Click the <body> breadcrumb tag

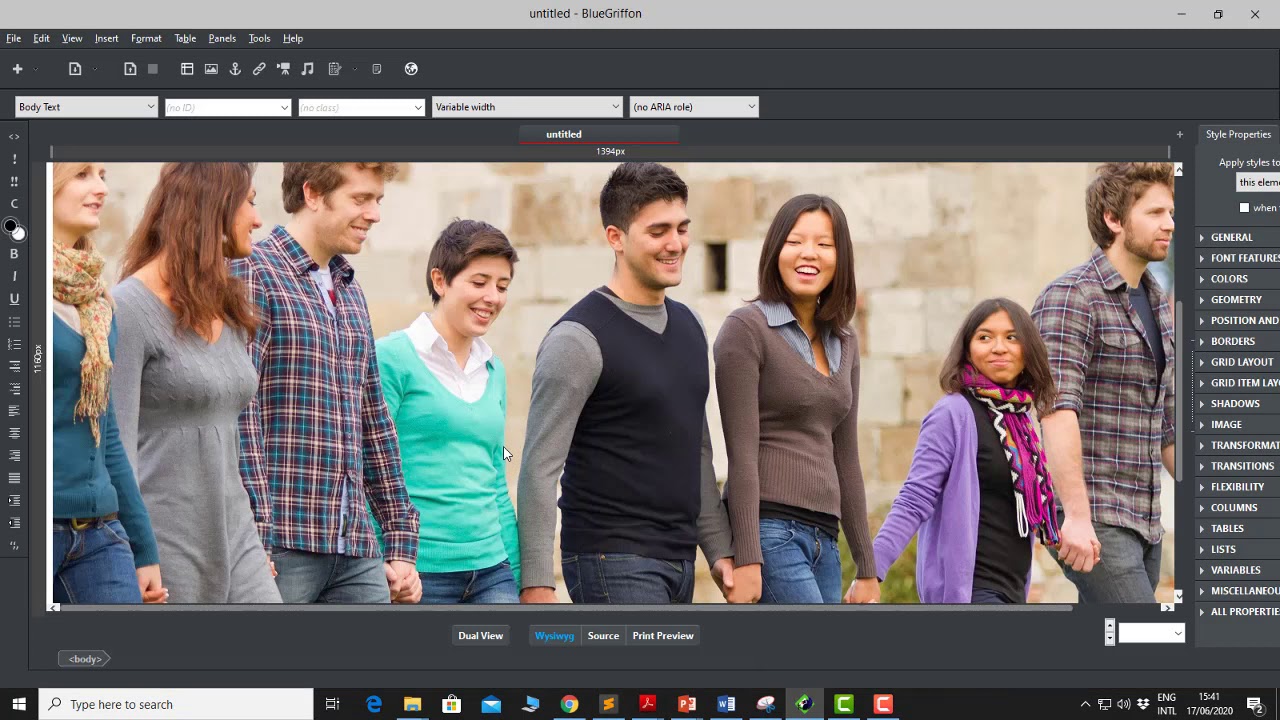pos(85,659)
